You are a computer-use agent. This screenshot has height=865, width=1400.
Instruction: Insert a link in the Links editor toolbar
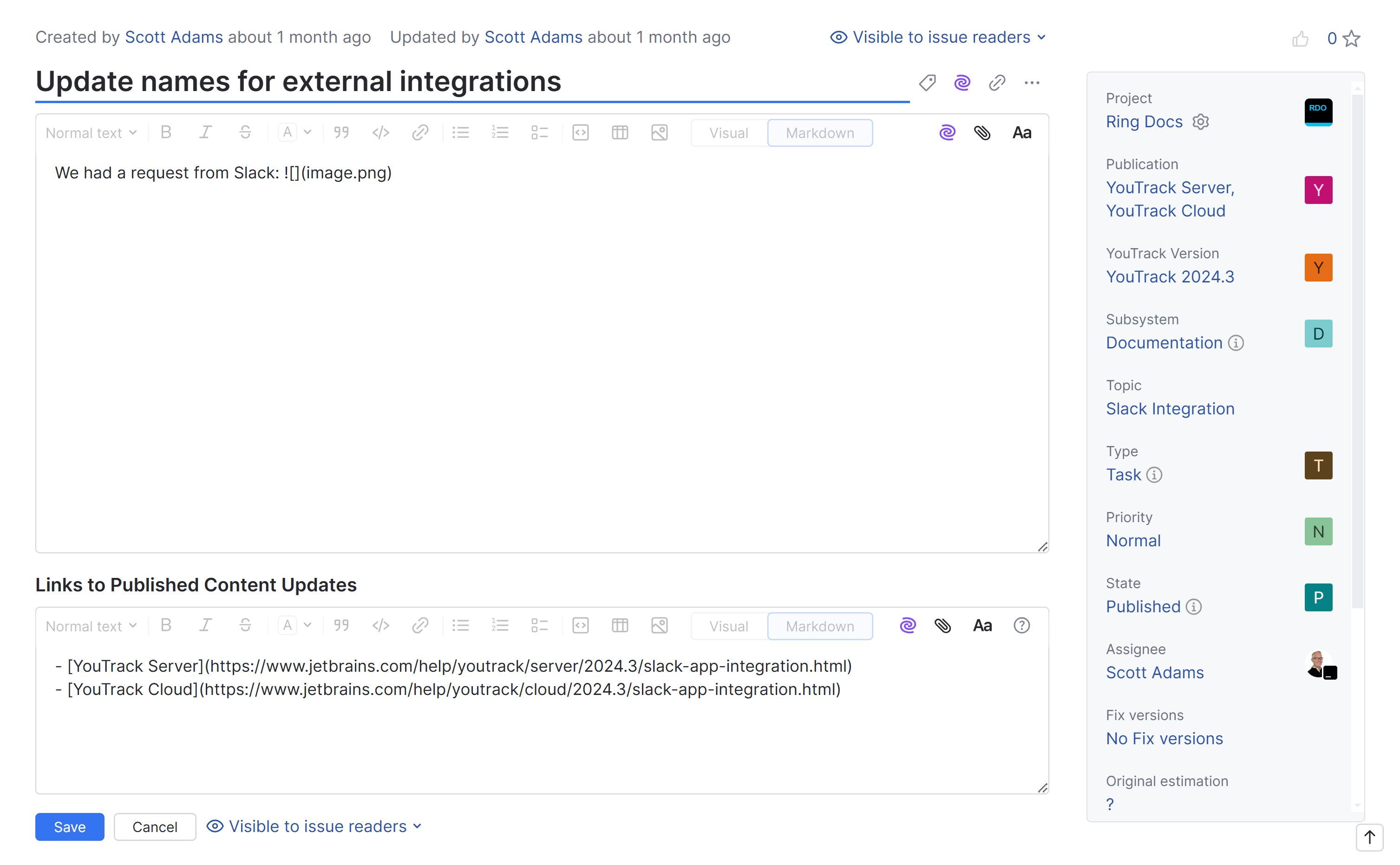point(420,625)
